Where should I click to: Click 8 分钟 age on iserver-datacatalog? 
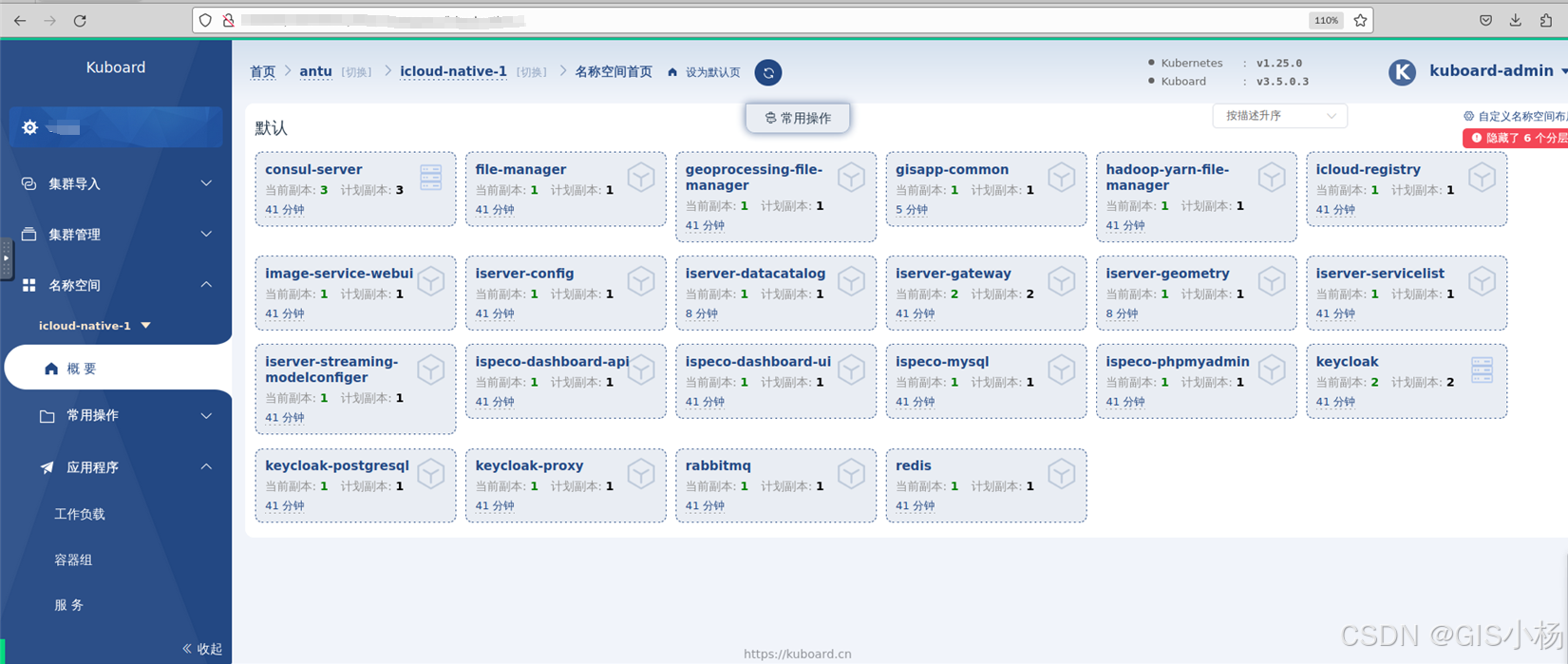click(x=702, y=313)
